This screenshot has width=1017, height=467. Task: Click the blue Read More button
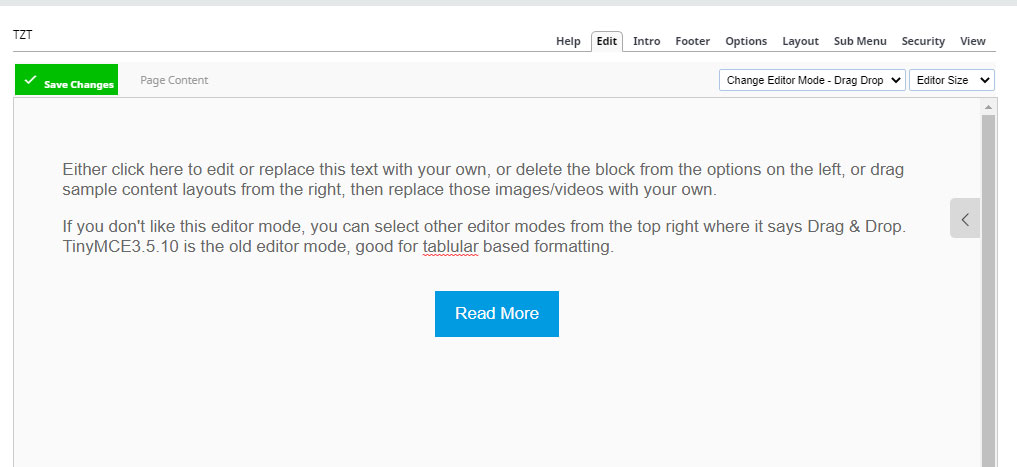coord(497,314)
